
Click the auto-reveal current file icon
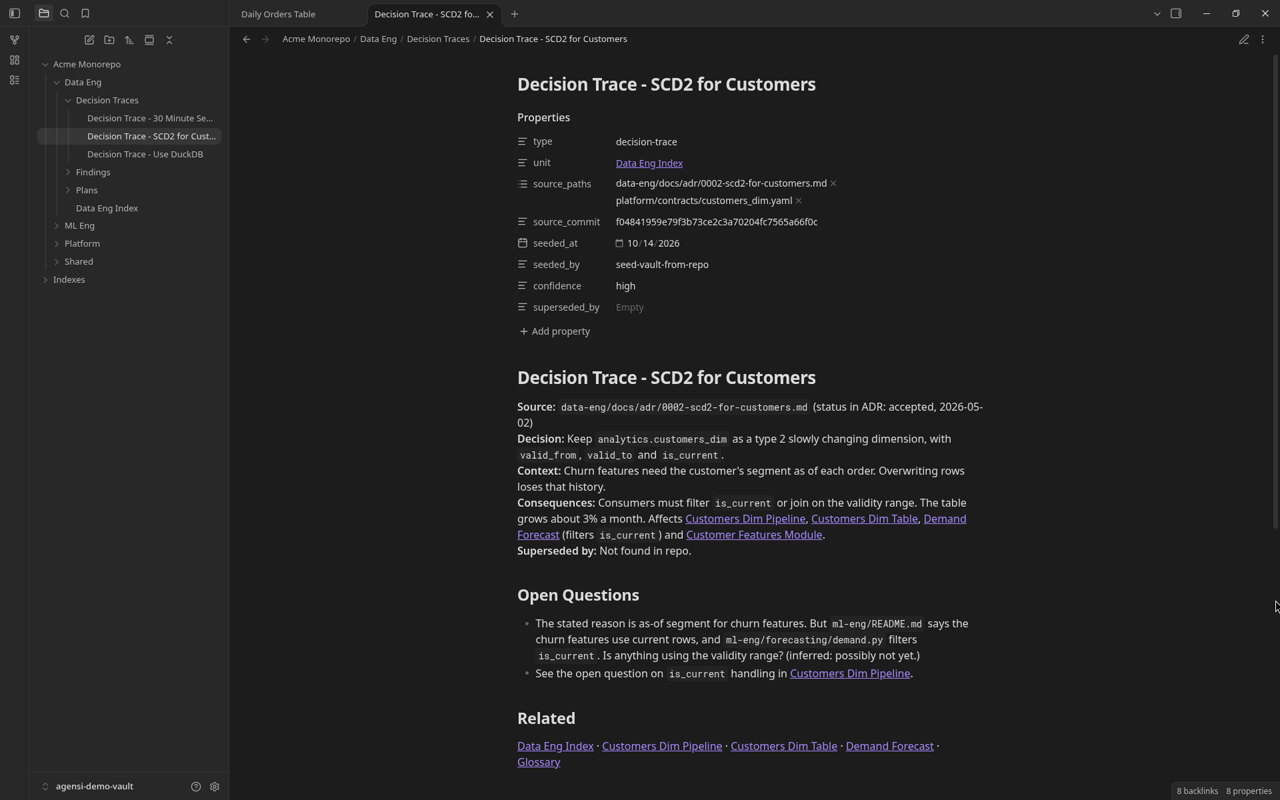[149, 40]
